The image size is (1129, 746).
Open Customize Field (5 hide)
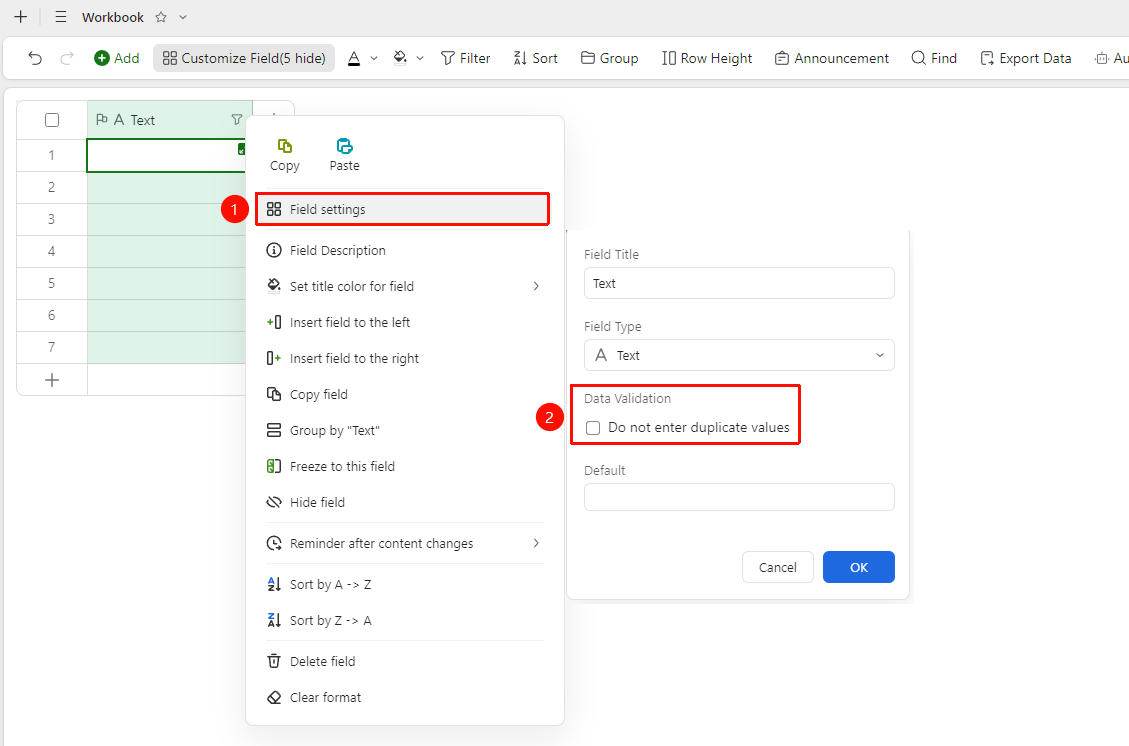pyautogui.click(x=244, y=58)
